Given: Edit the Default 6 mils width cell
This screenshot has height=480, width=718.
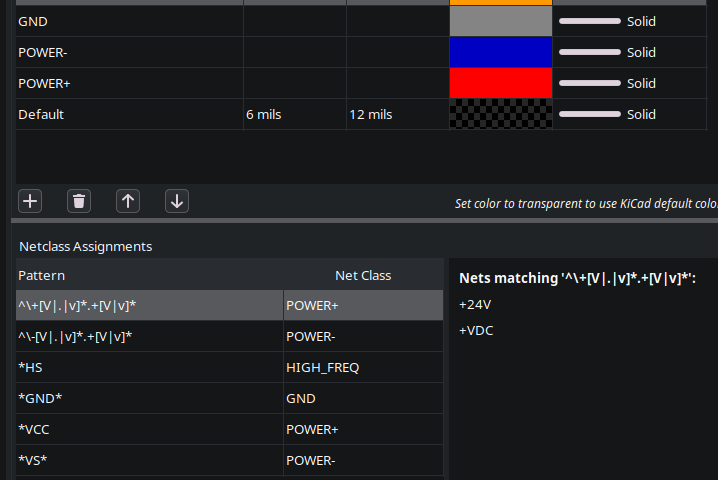Looking at the screenshot, I should 294,114.
